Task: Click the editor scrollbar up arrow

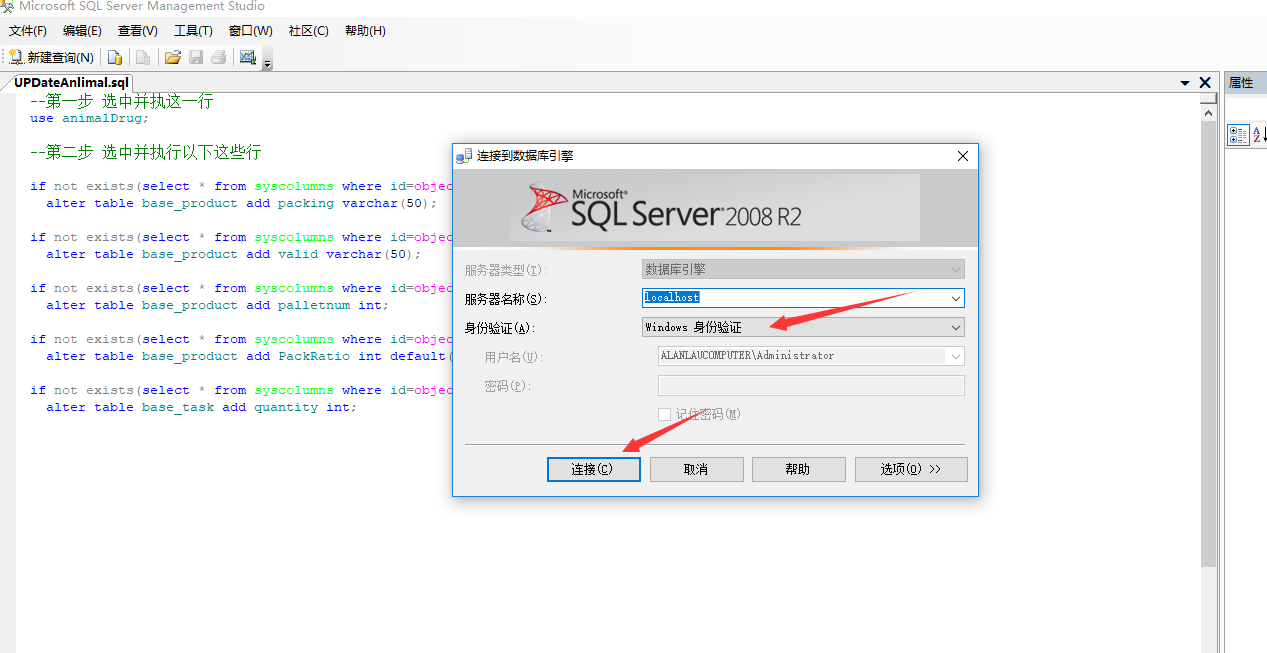Action: [x=1208, y=113]
